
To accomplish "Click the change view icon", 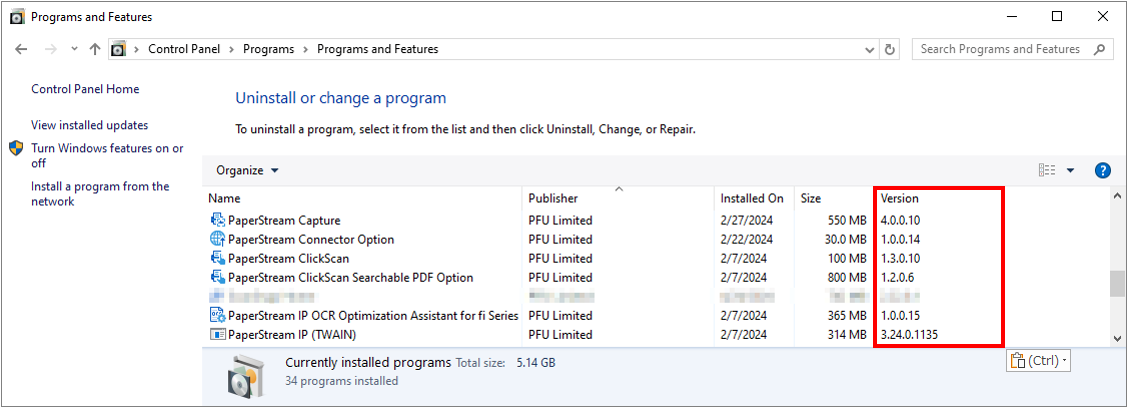I will tap(1047, 171).
